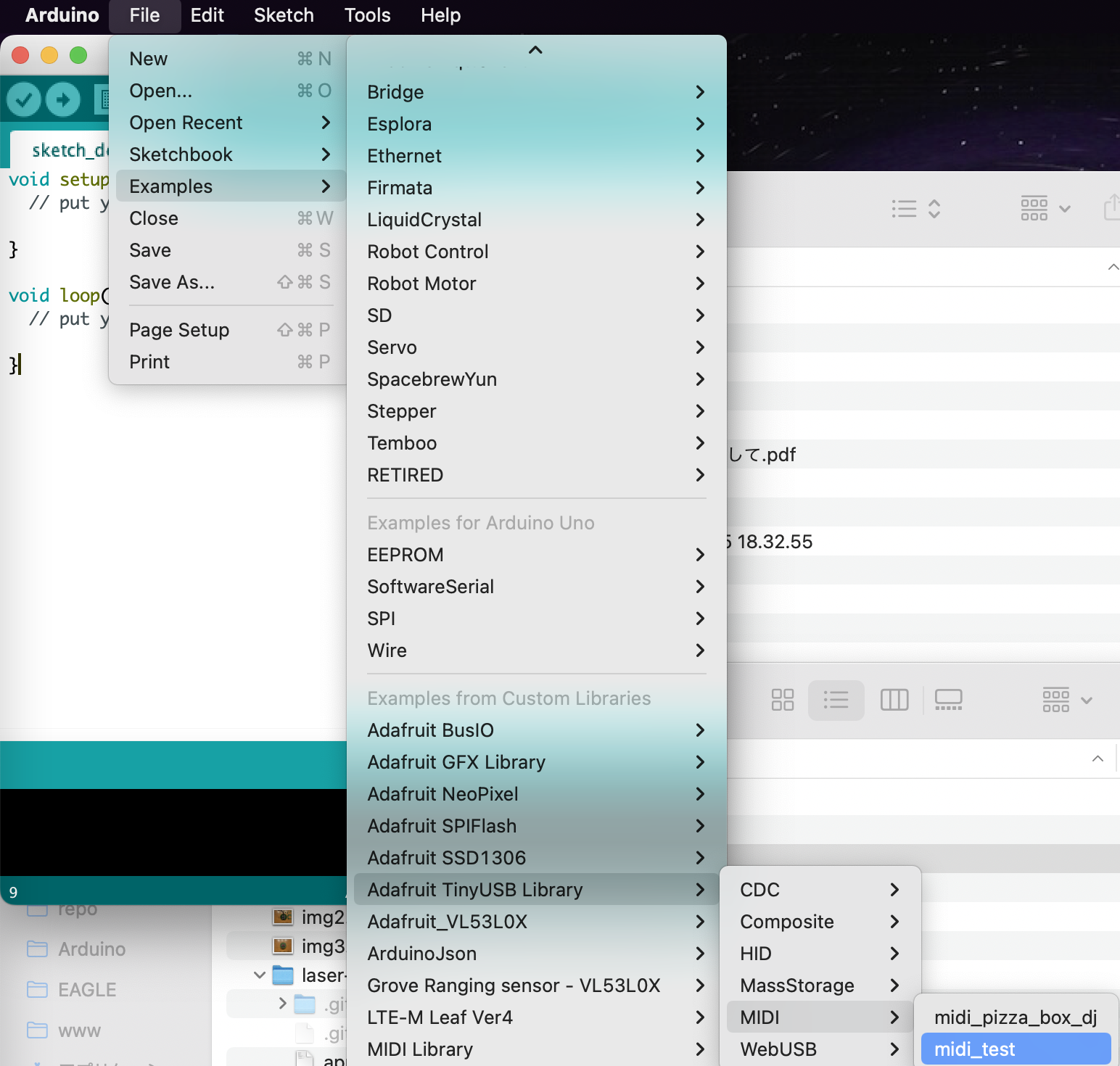Image resolution: width=1120 pixels, height=1066 pixels.
Task: Open upper Finder list sort control
Action: pos(916,209)
